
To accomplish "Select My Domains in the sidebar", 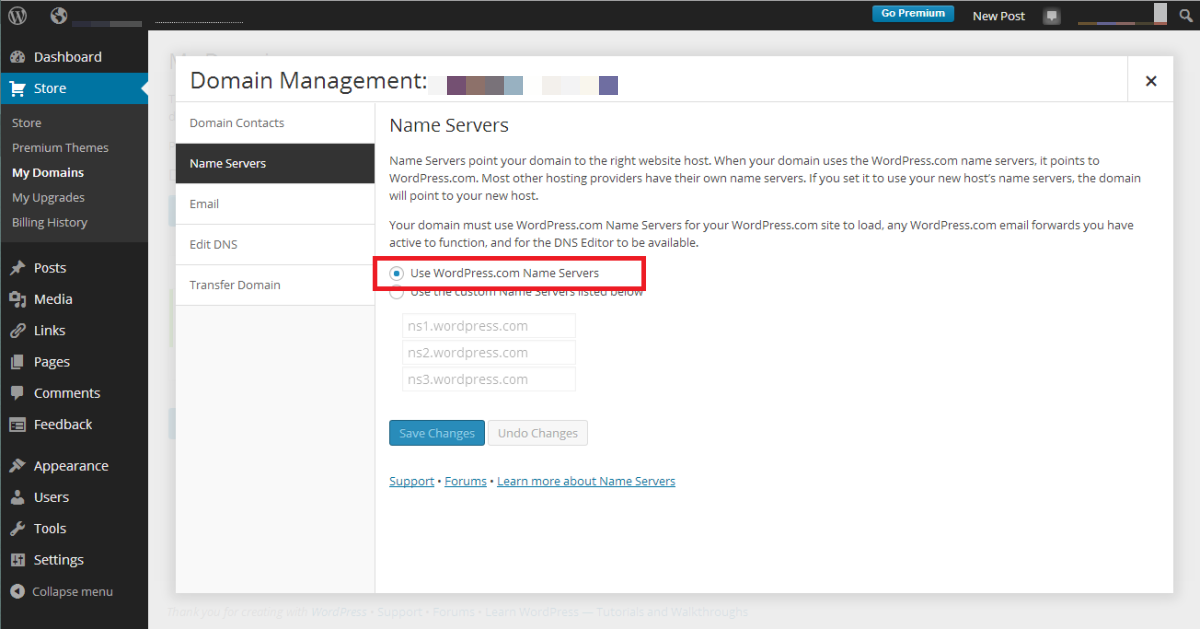I will click(x=48, y=173).
